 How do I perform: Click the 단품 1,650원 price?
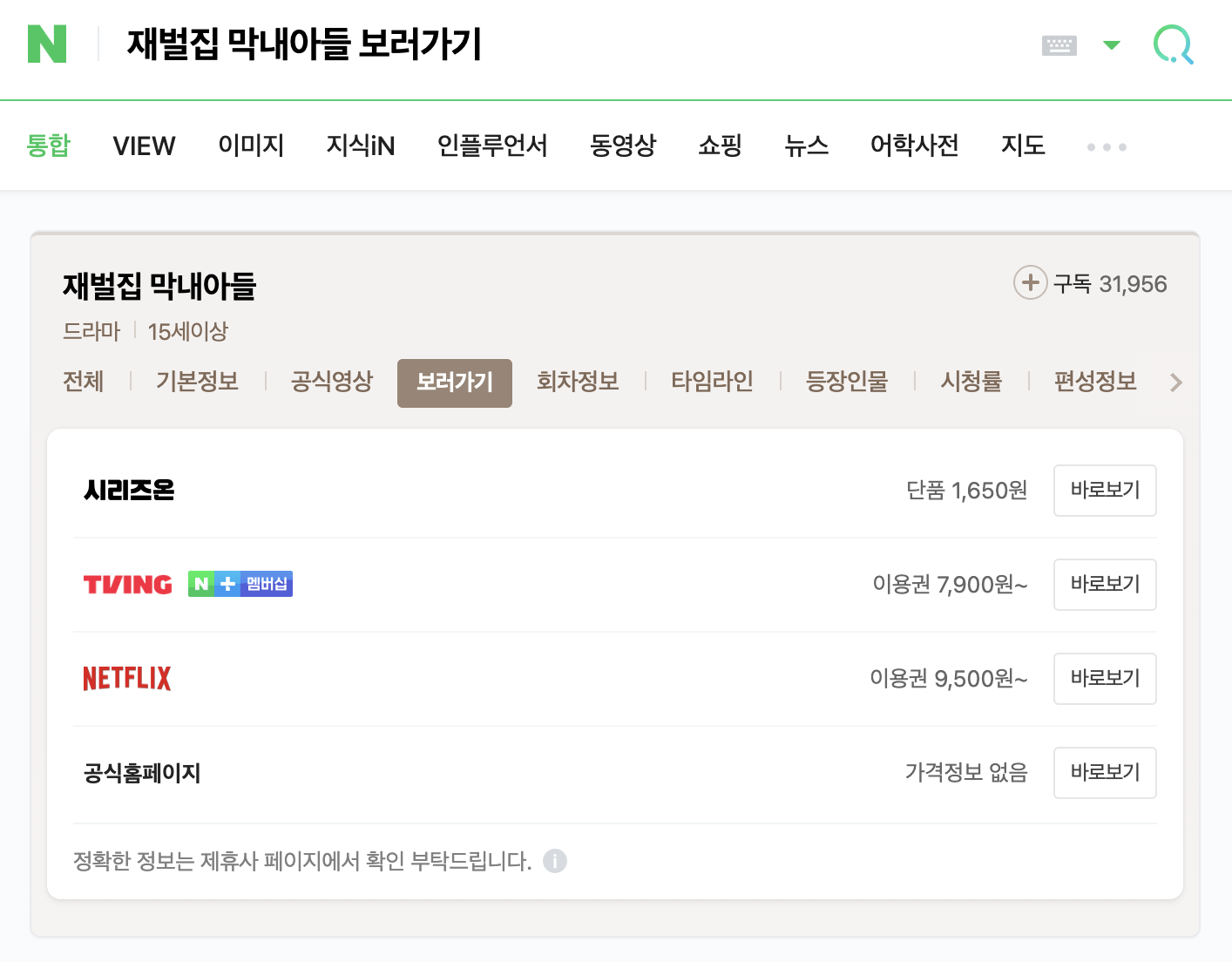pos(967,491)
